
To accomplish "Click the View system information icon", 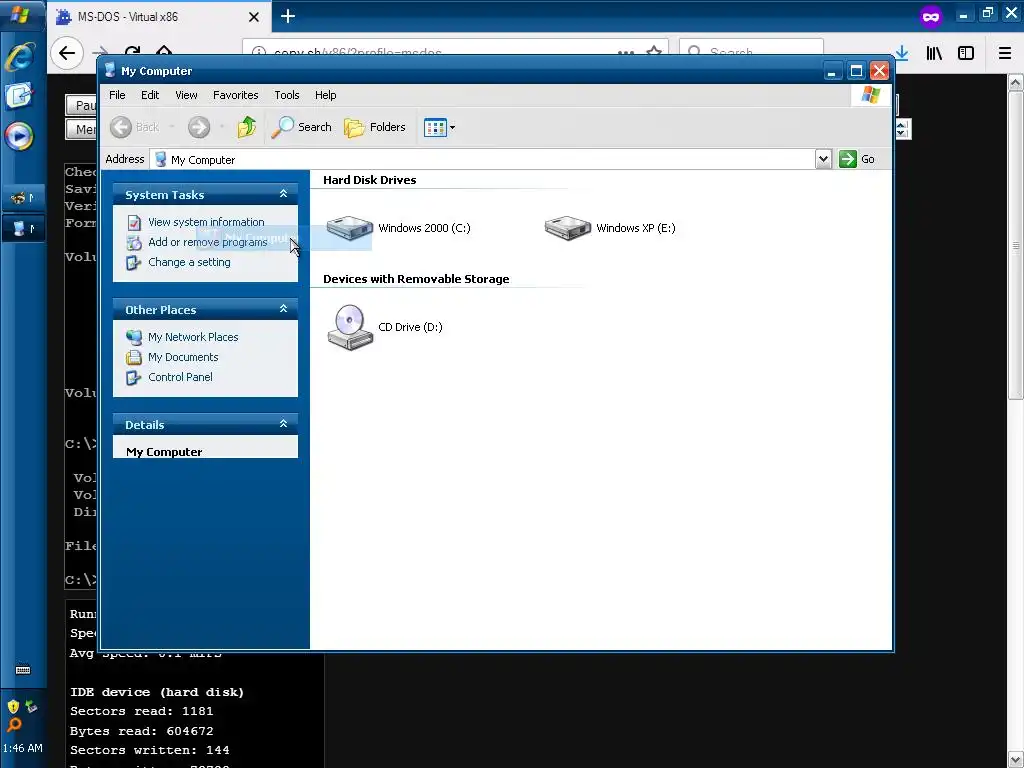I will coord(134,222).
